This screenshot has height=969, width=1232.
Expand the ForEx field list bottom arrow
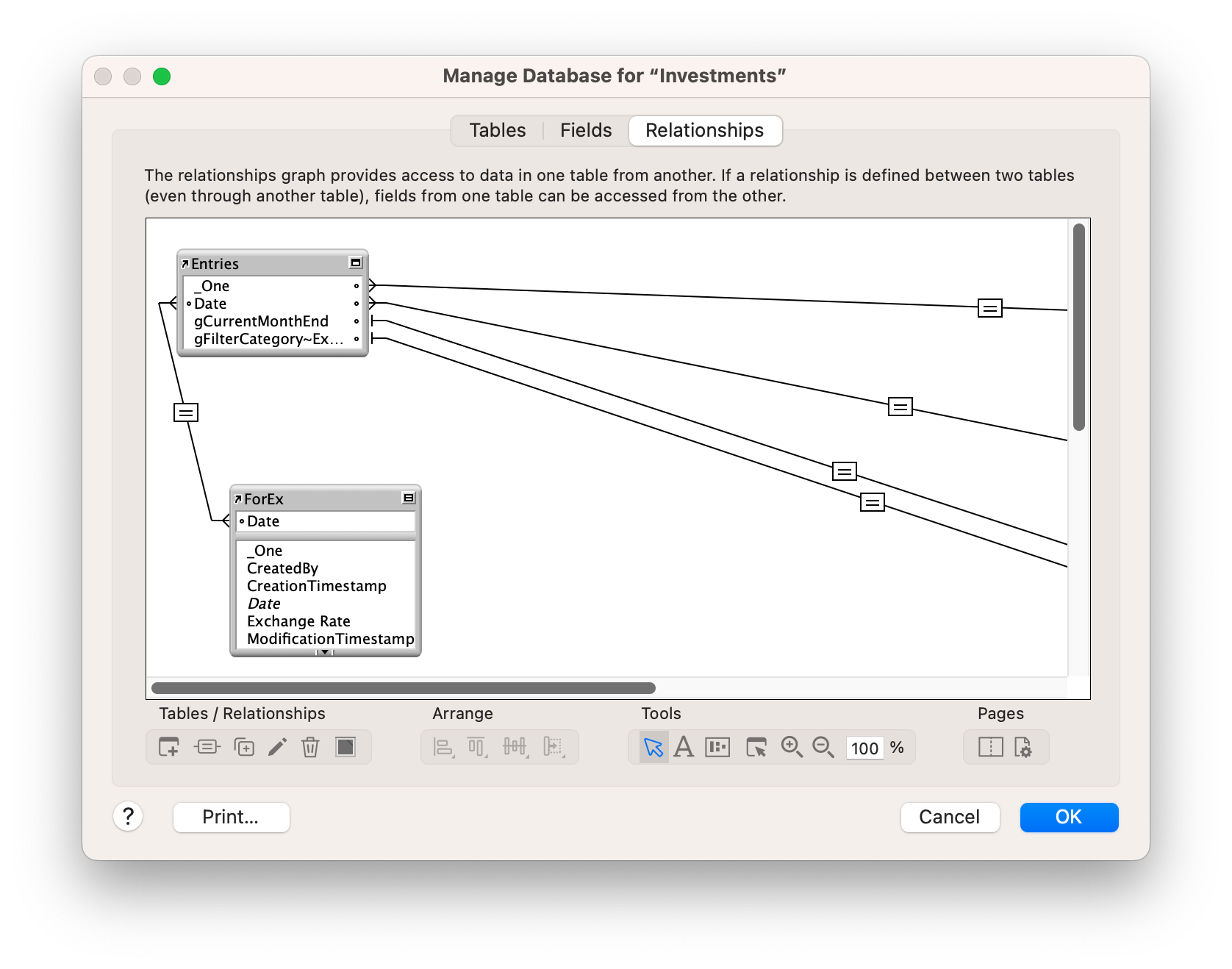coord(325,652)
